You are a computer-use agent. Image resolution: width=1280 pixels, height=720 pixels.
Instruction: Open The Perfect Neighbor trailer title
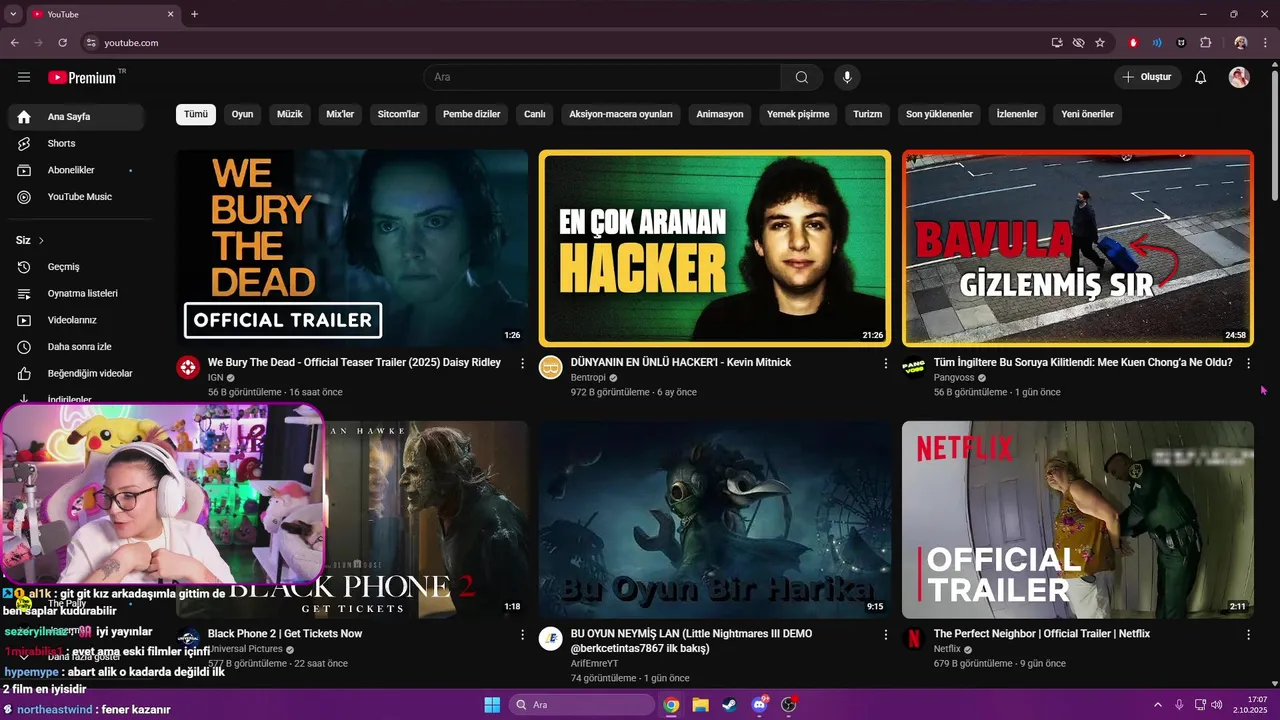click(x=1042, y=634)
